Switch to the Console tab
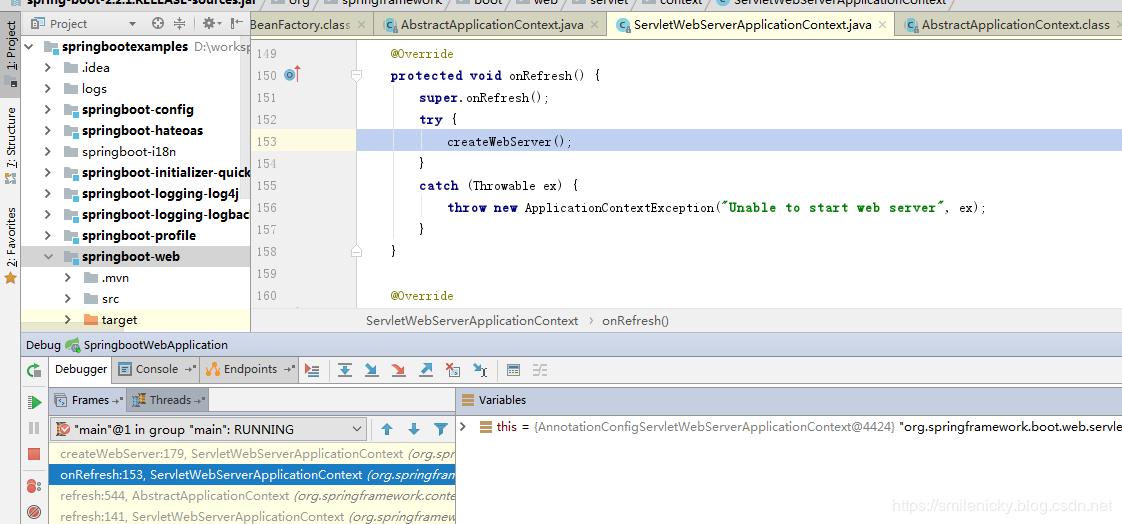The image size is (1122, 524). 156,369
